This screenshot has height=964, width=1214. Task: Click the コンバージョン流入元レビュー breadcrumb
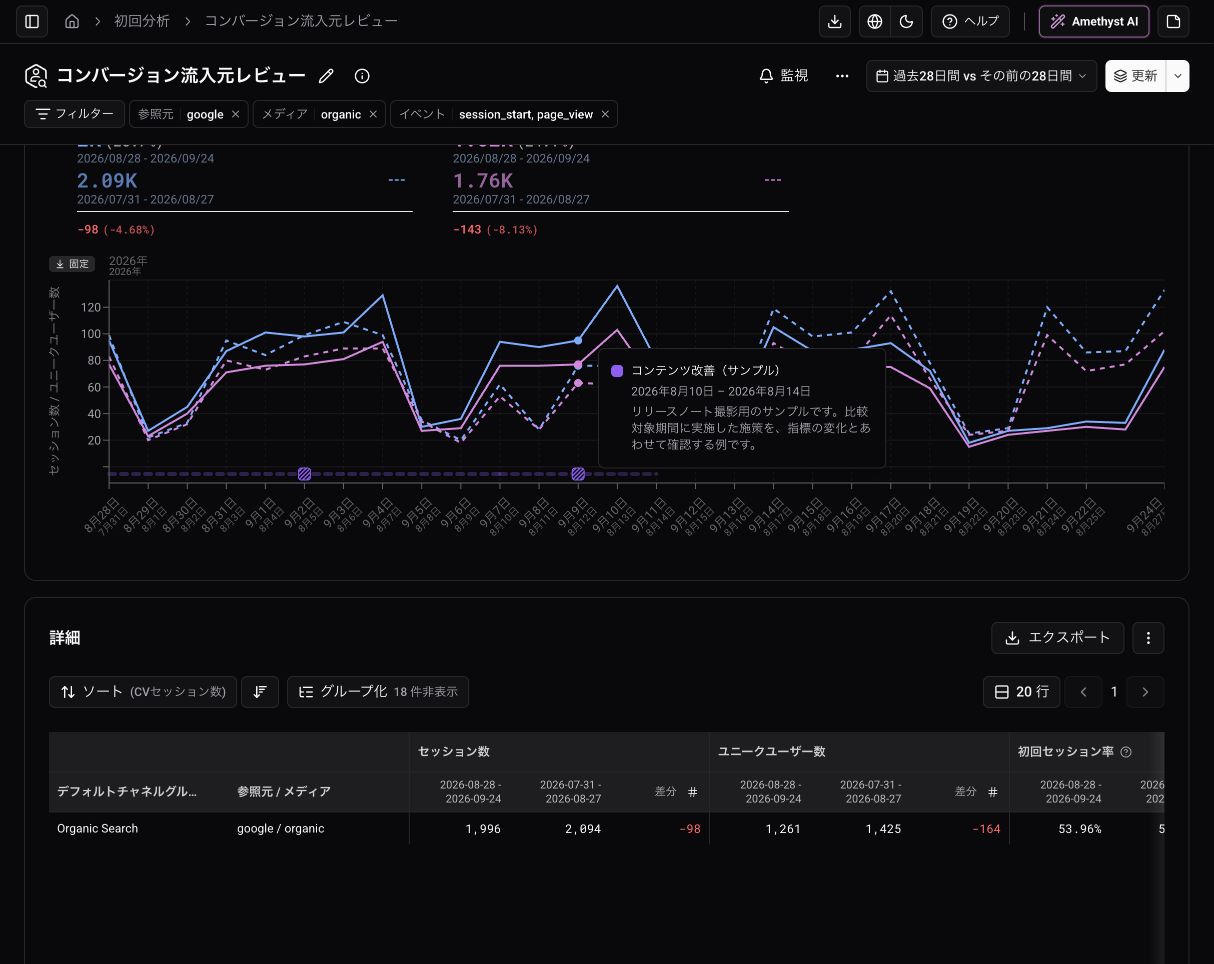301,21
